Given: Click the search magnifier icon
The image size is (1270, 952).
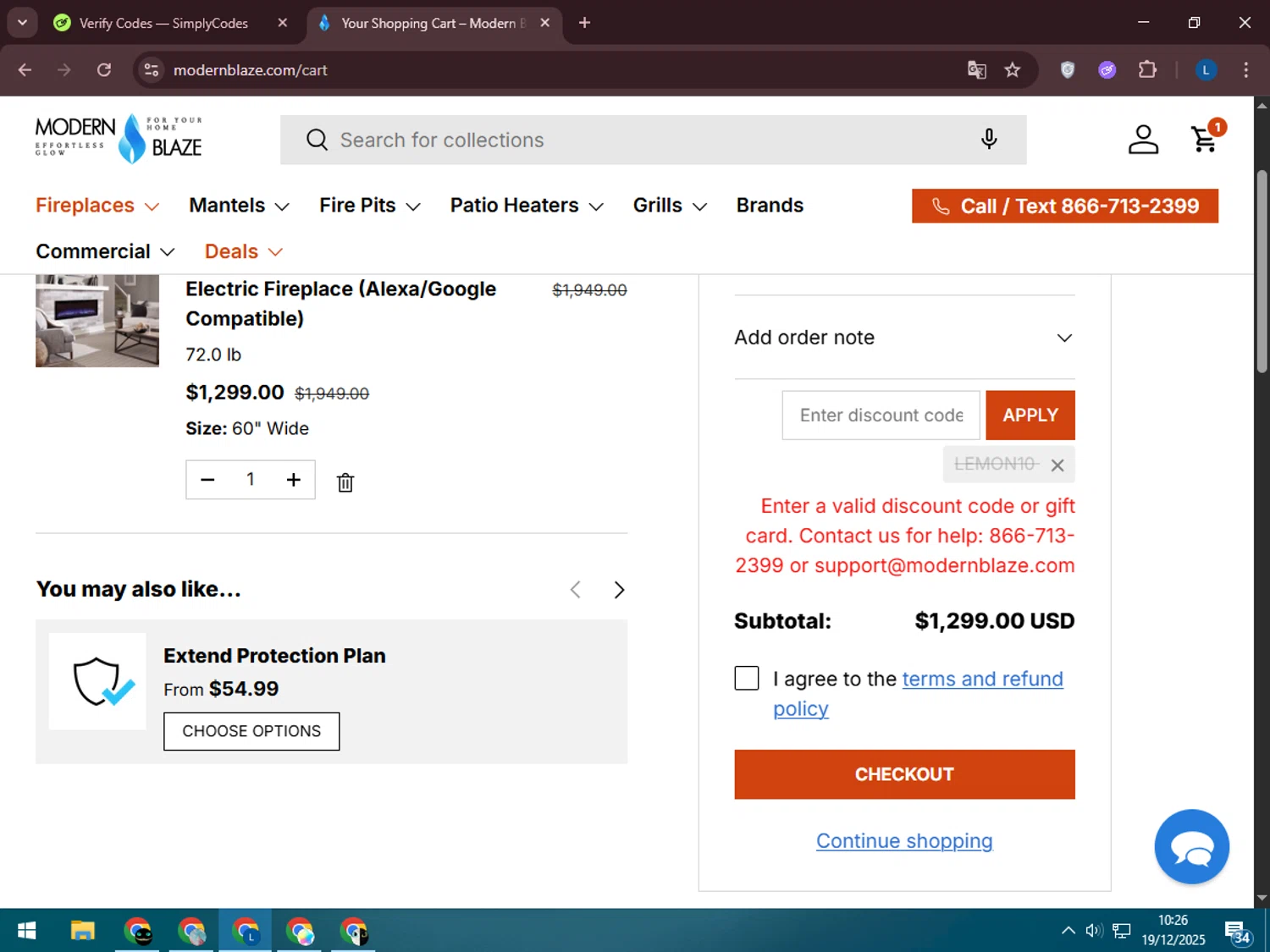Looking at the screenshot, I should (x=317, y=140).
